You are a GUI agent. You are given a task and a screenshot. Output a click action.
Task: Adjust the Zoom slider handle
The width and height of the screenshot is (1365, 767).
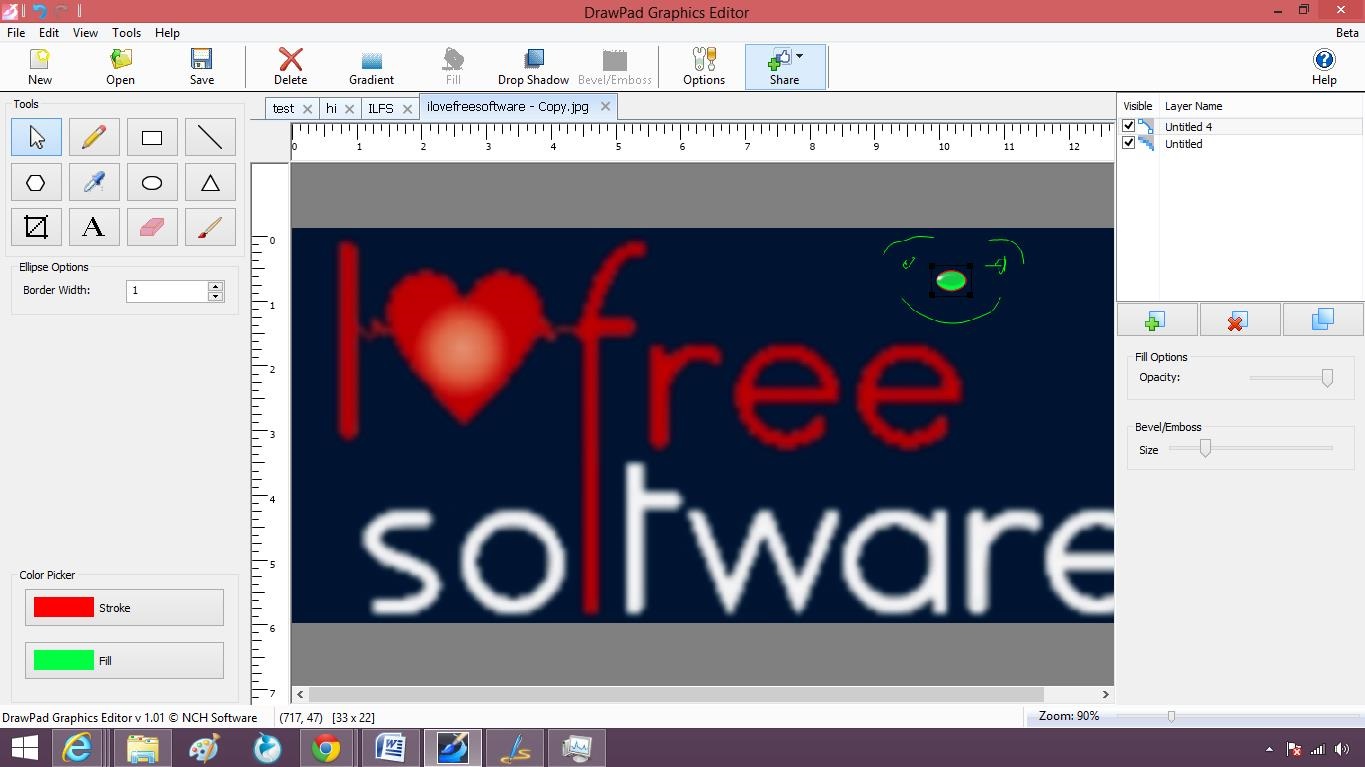click(1171, 716)
